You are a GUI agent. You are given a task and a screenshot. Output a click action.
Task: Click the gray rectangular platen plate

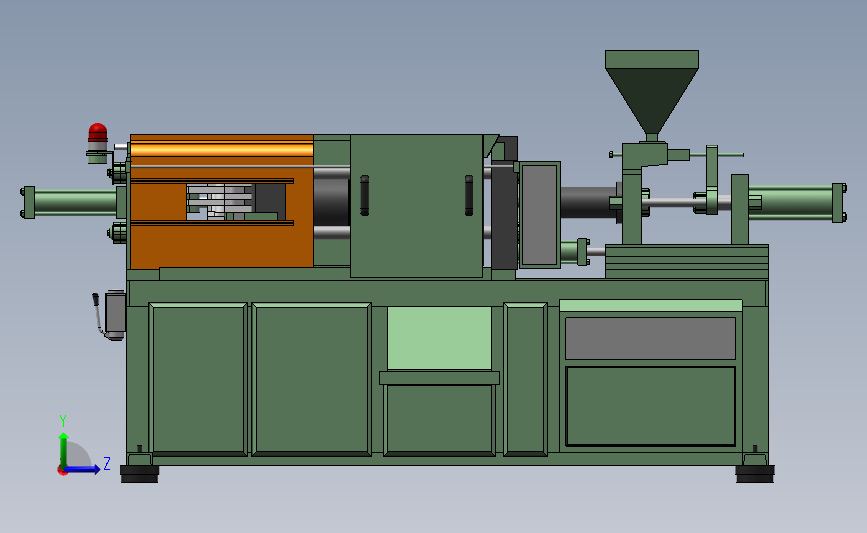(x=540, y=215)
